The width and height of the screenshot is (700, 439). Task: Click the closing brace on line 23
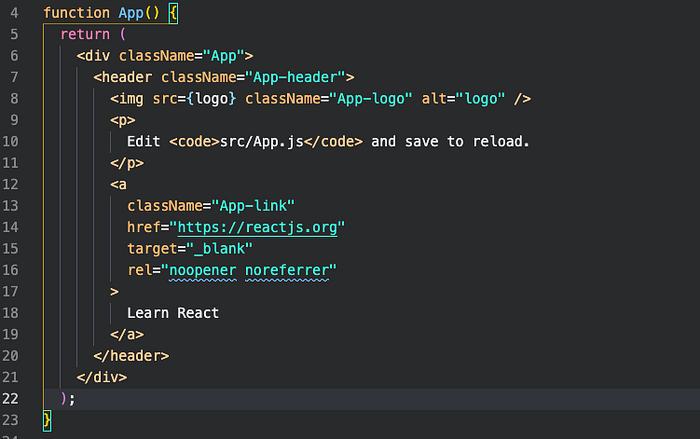[x=47, y=421]
